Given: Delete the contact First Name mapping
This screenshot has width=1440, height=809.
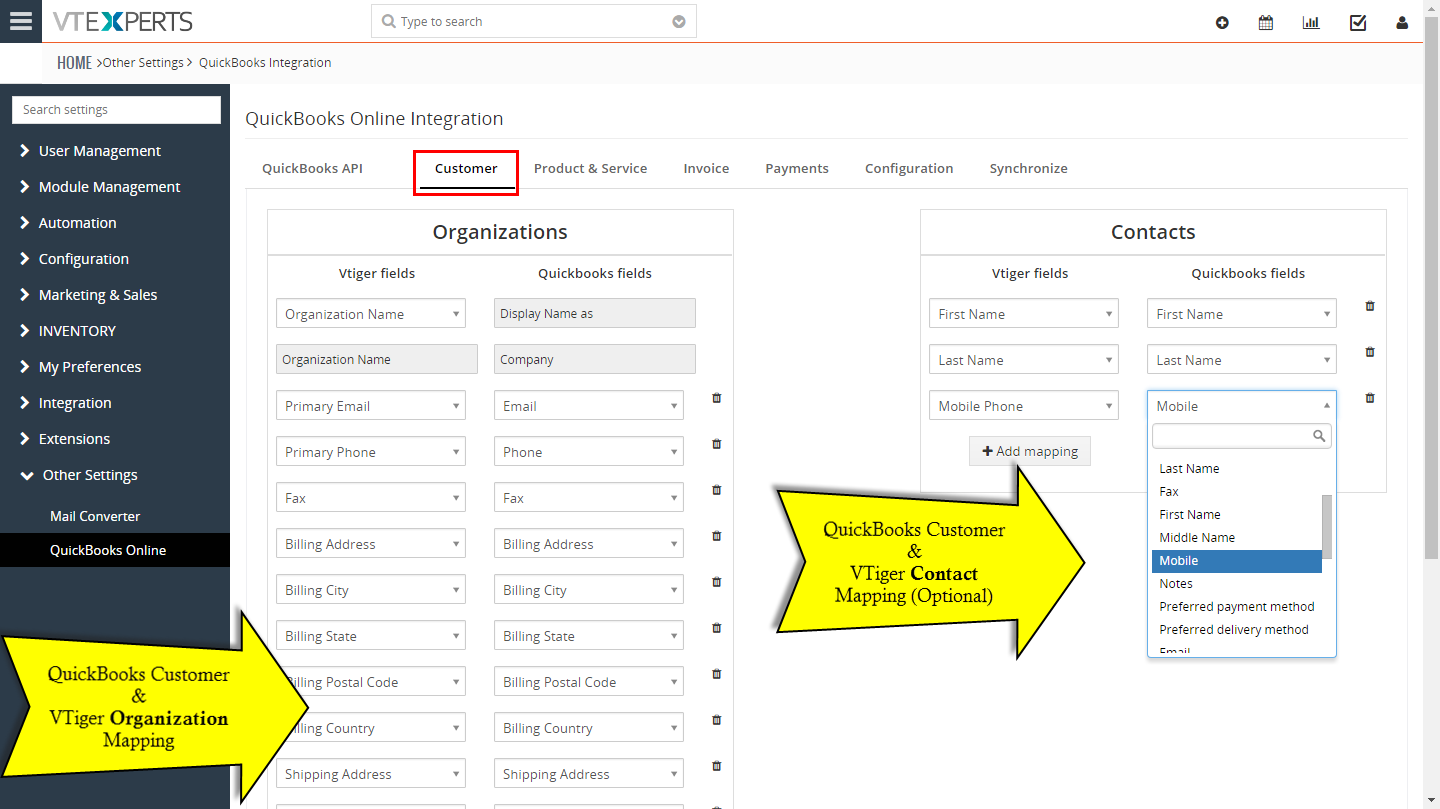Looking at the screenshot, I should pyautogui.click(x=1370, y=306).
